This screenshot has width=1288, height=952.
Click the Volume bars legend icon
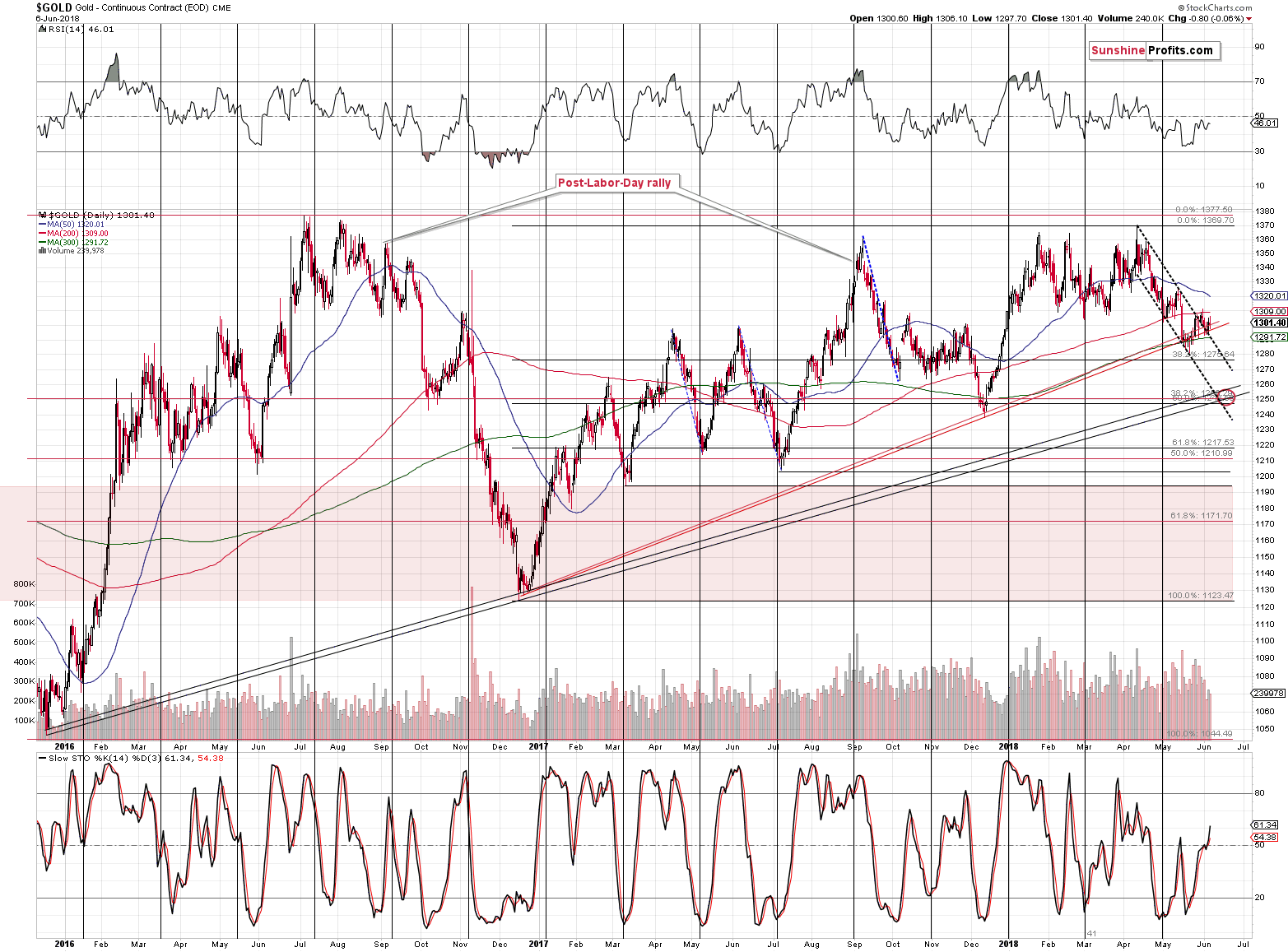[42, 251]
